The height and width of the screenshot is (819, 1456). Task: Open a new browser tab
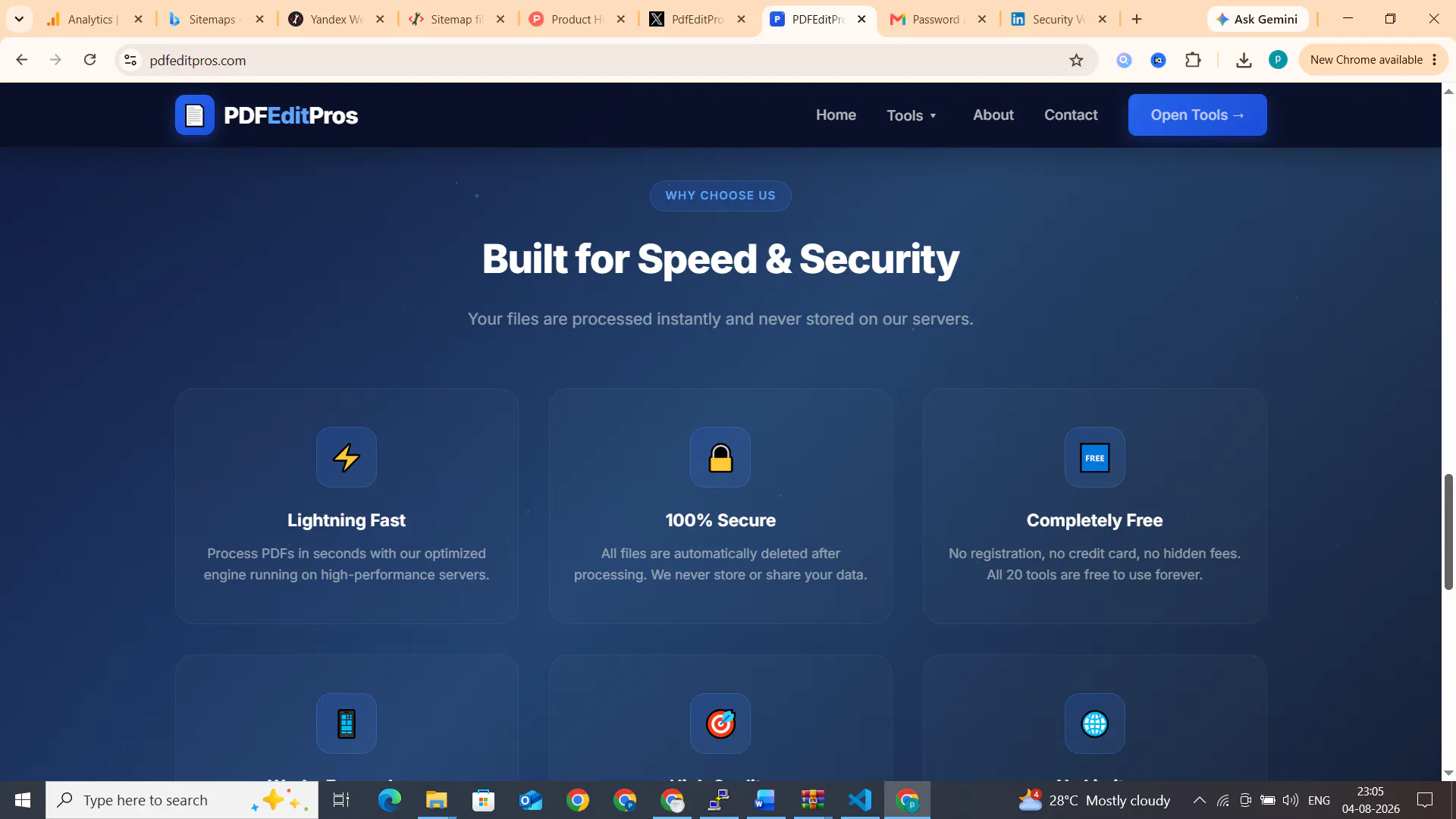[1136, 19]
